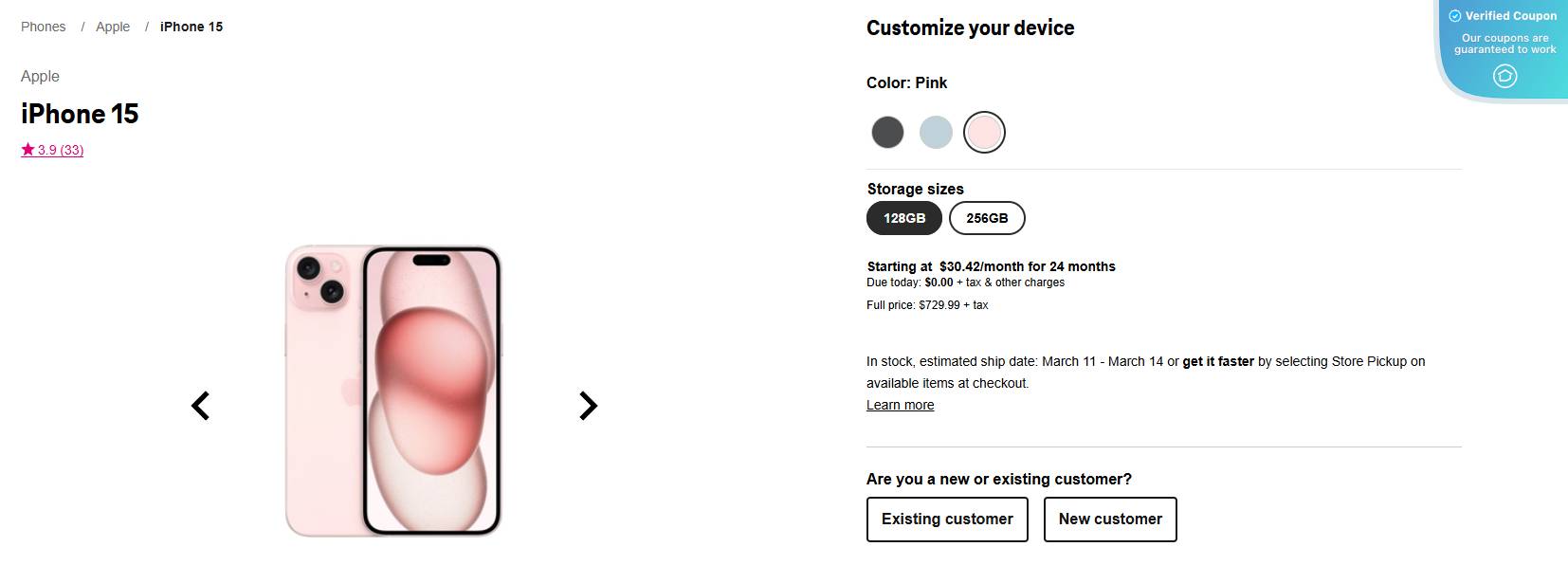The width and height of the screenshot is (1568, 565).
Task: Click the Verified Coupon badge
Action: [x=1506, y=16]
